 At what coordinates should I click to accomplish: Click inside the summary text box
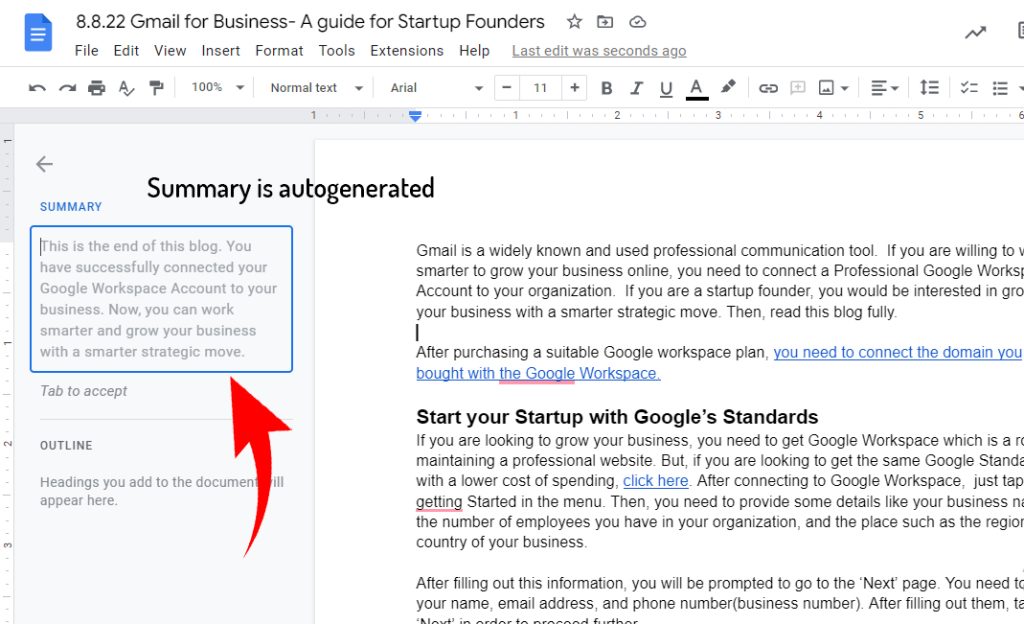point(161,299)
